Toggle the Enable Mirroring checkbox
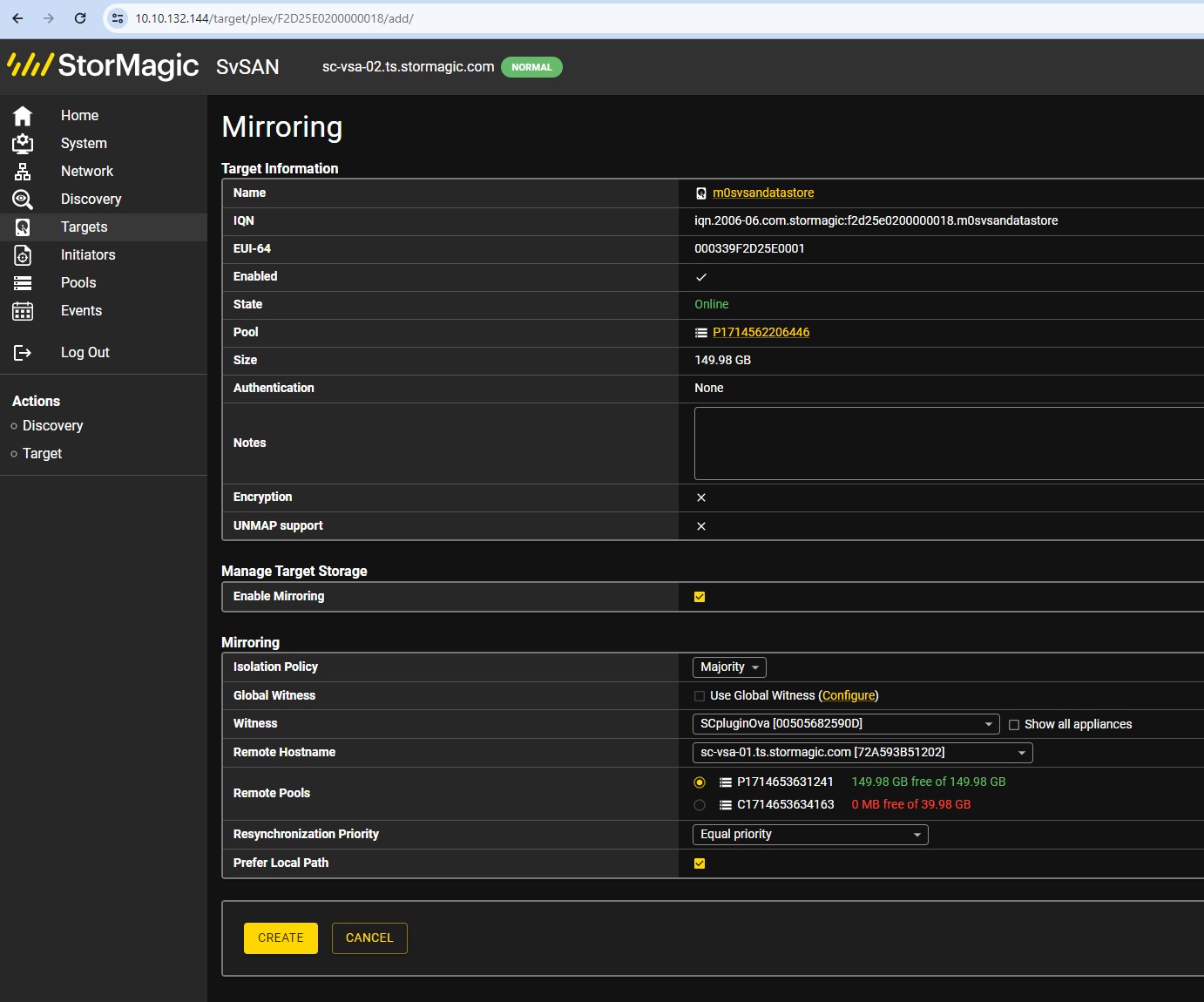Image resolution: width=1204 pixels, height=1002 pixels. [700, 597]
